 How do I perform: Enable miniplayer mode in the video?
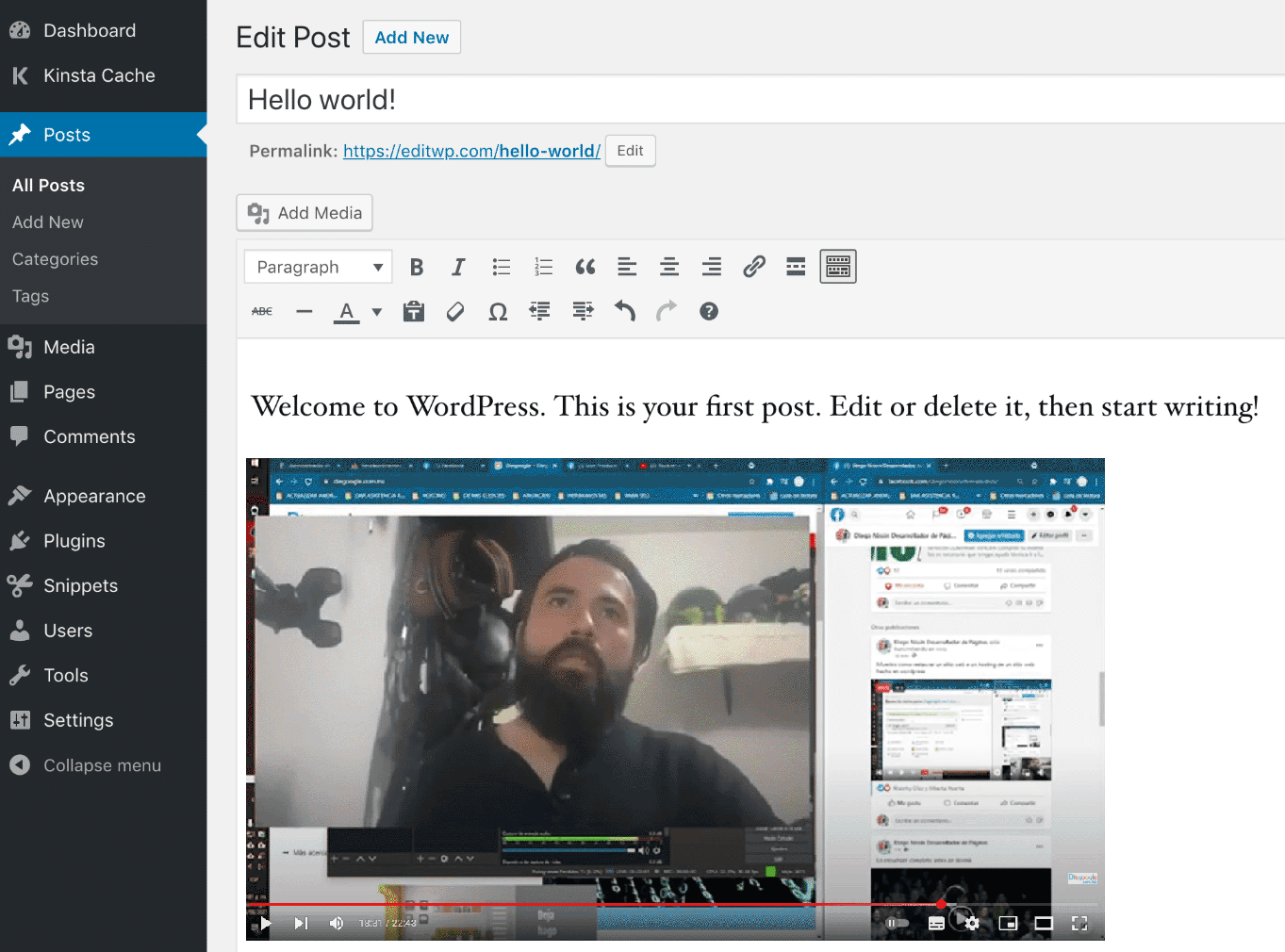coord(1008,924)
